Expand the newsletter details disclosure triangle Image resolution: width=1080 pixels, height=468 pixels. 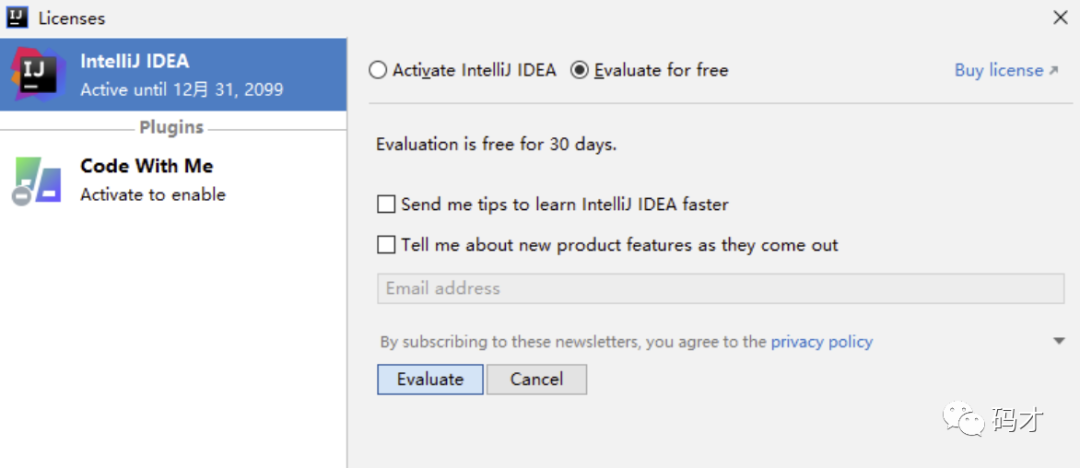click(1059, 341)
